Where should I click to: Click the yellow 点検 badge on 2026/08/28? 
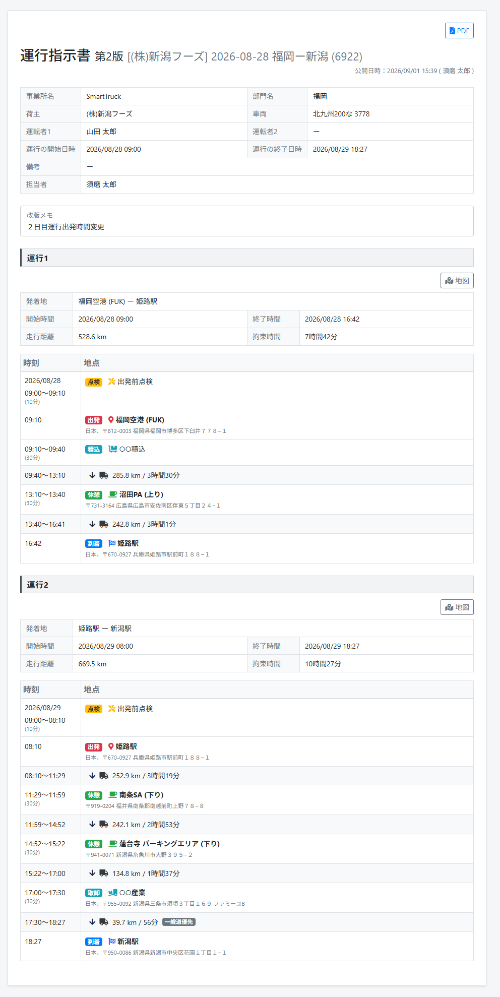(94, 382)
